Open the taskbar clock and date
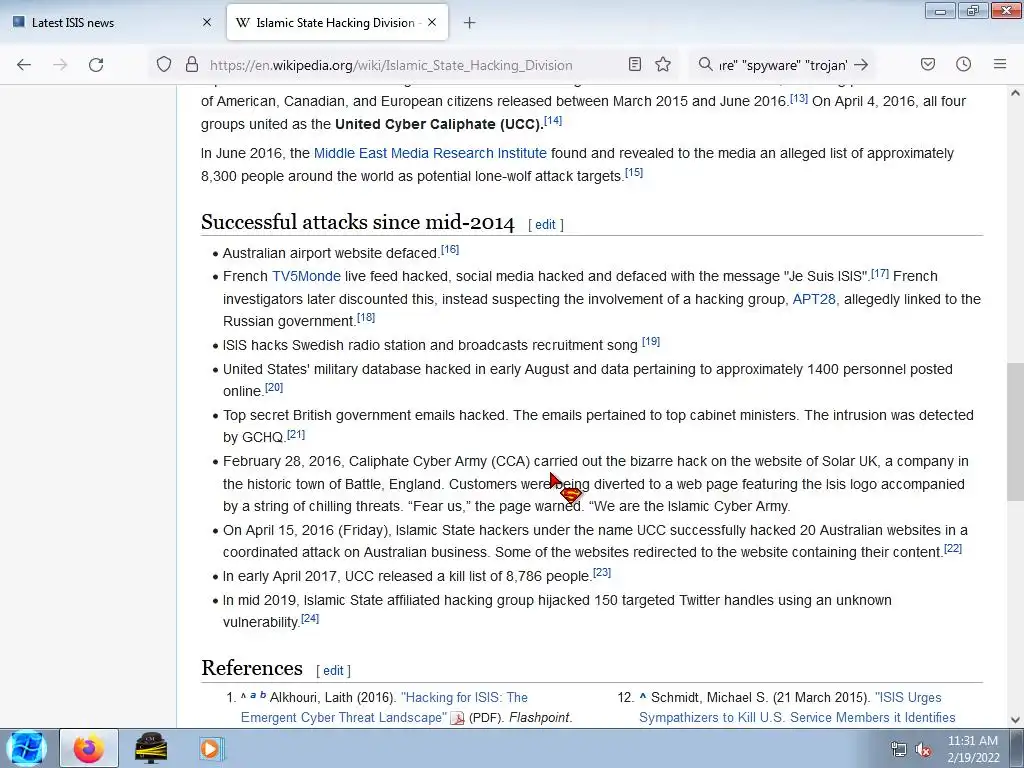 [x=973, y=749]
